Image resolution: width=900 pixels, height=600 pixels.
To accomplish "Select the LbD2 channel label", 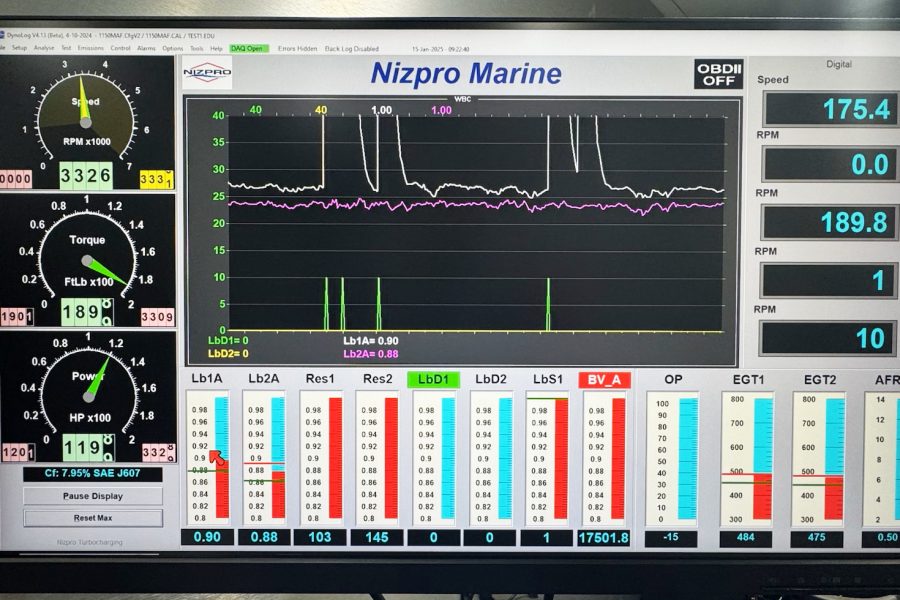I will [491, 380].
